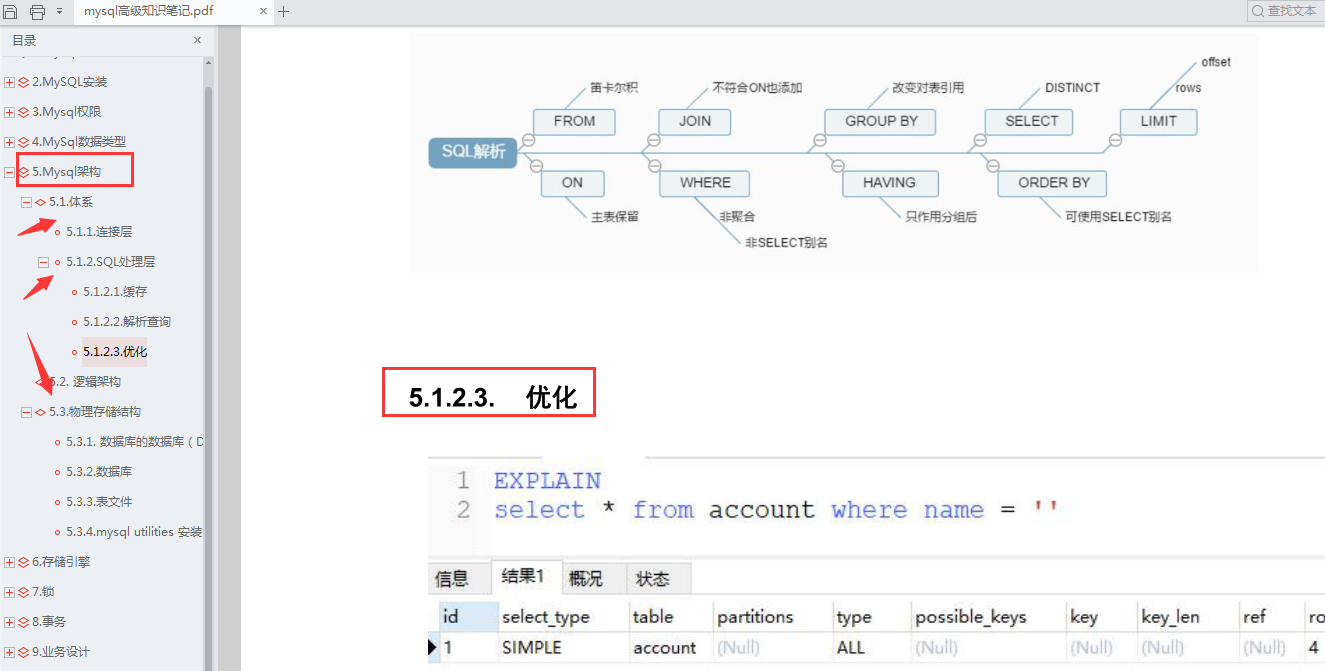Go to bookmark 5.3.物理存储结构

point(95,412)
